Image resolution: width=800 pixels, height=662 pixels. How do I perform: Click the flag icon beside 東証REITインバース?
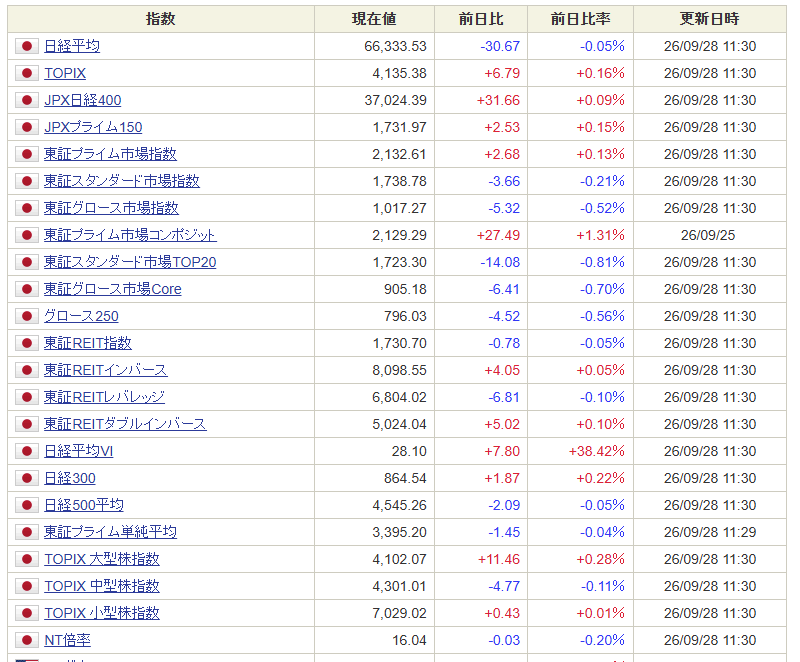(x=27, y=371)
